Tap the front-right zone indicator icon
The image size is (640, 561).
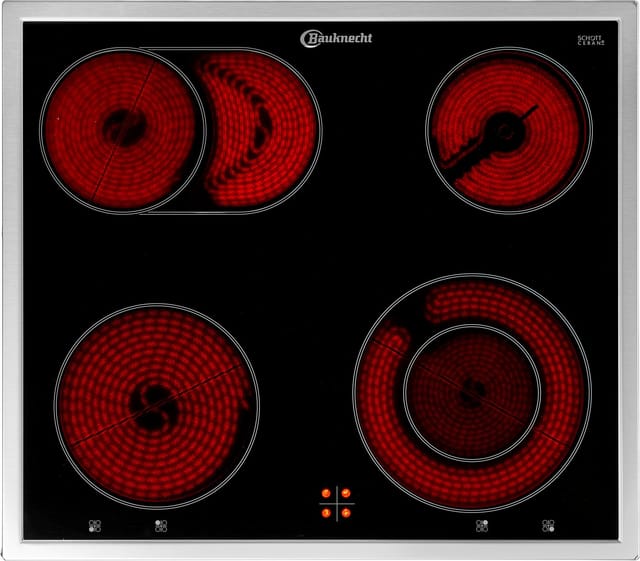point(548,526)
